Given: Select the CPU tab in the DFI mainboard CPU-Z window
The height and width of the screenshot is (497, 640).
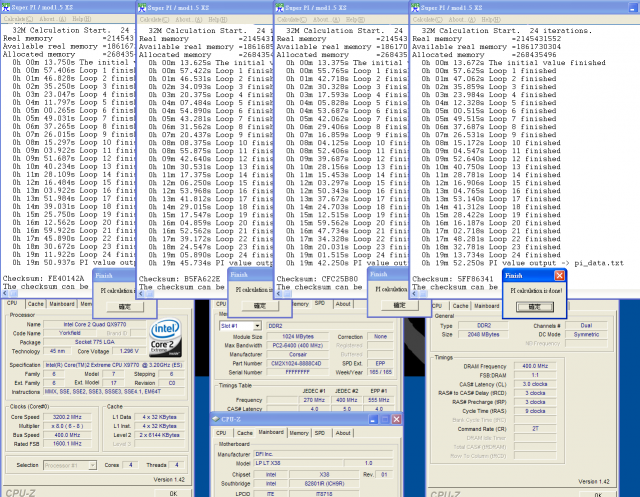Looking at the screenshot, I should point(221,433).
